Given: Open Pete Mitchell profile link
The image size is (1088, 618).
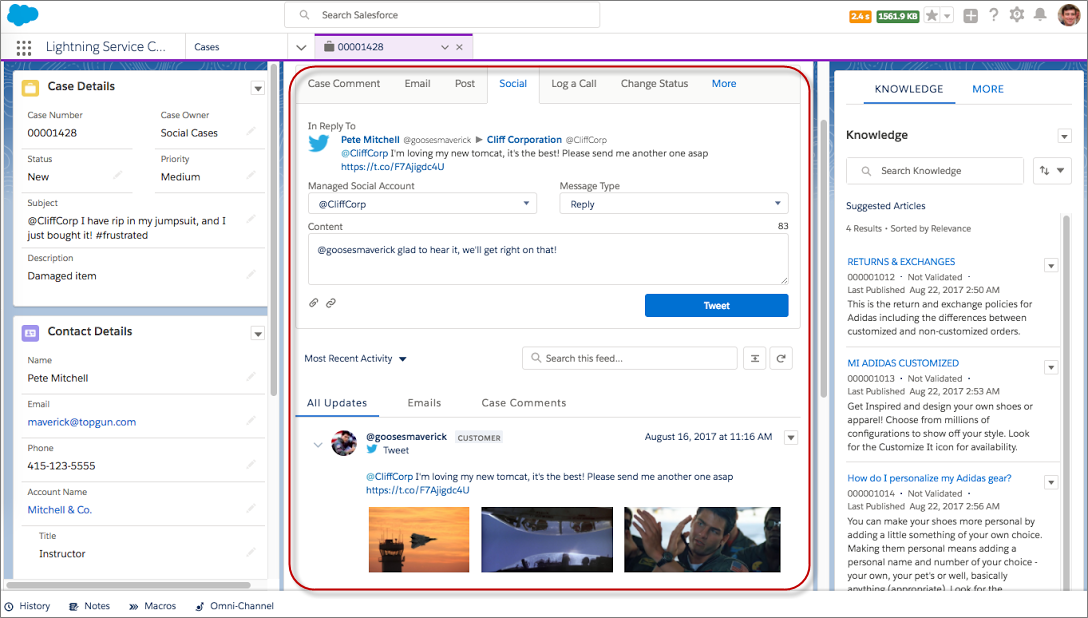Looking at the screenshot, I should click(x=370, y=139).
